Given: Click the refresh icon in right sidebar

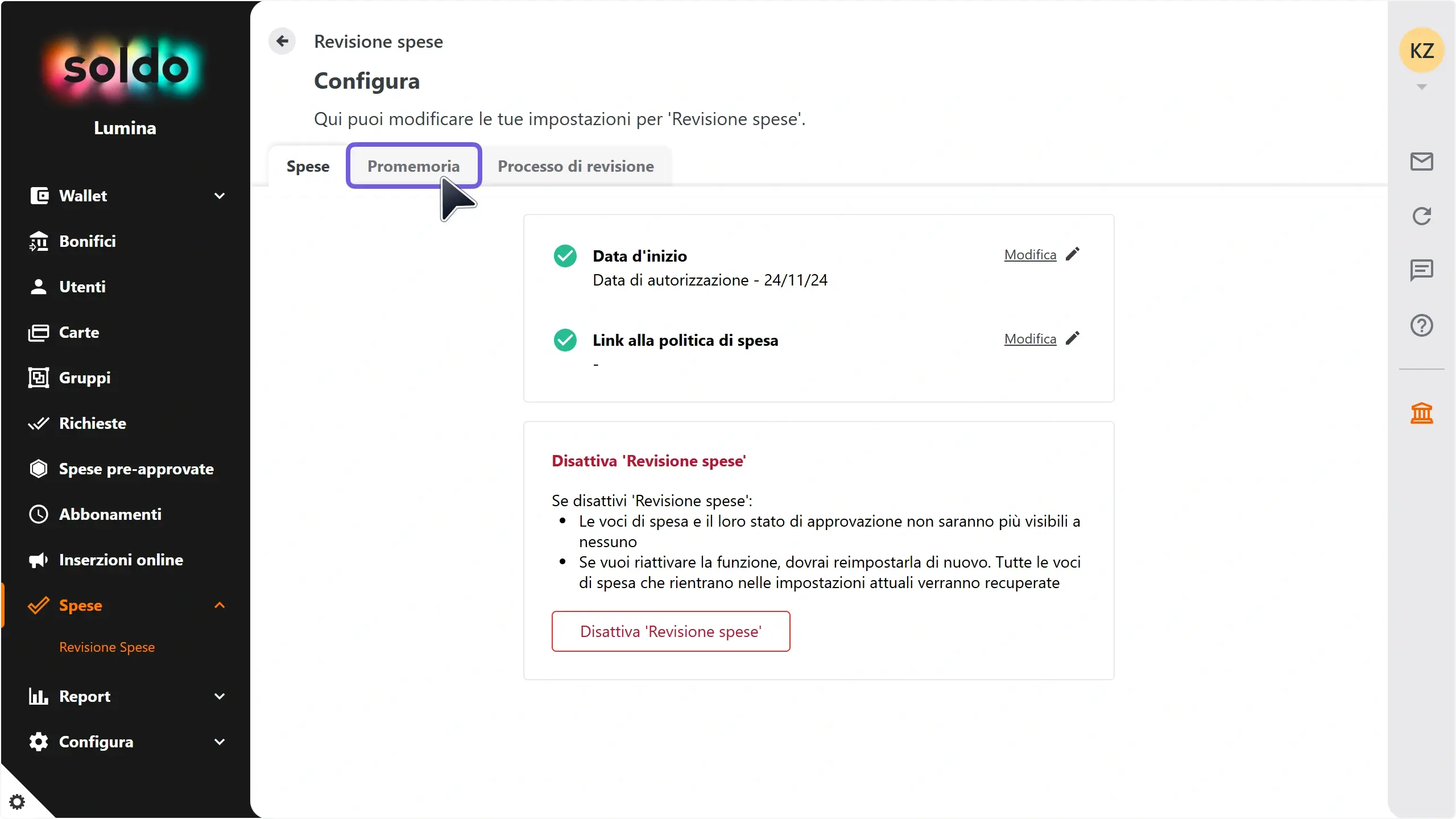Looking at the screenshot, I should (x=1421, y=216).
